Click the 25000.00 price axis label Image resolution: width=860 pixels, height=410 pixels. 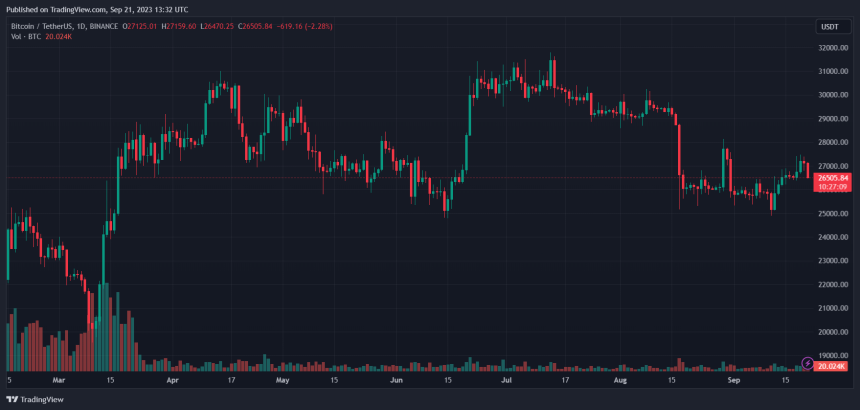coord(833,213)
